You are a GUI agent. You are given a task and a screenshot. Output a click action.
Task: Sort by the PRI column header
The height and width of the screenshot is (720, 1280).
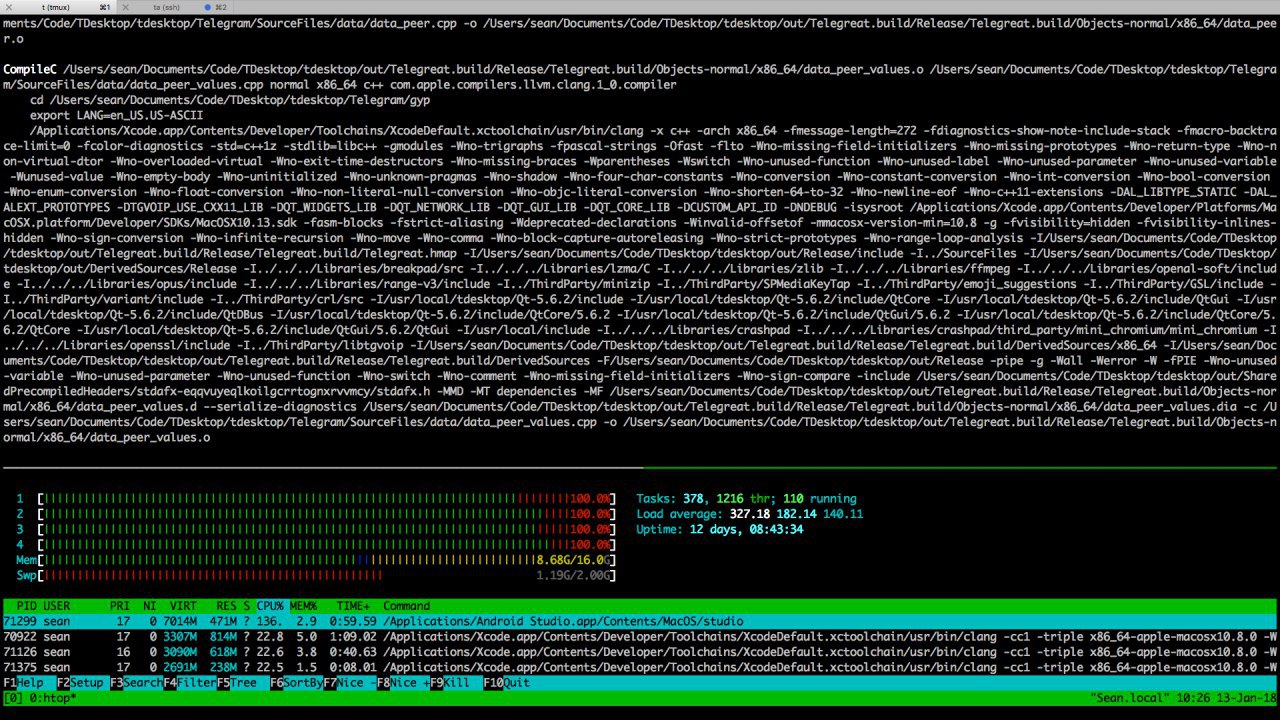tap(120, 606)
